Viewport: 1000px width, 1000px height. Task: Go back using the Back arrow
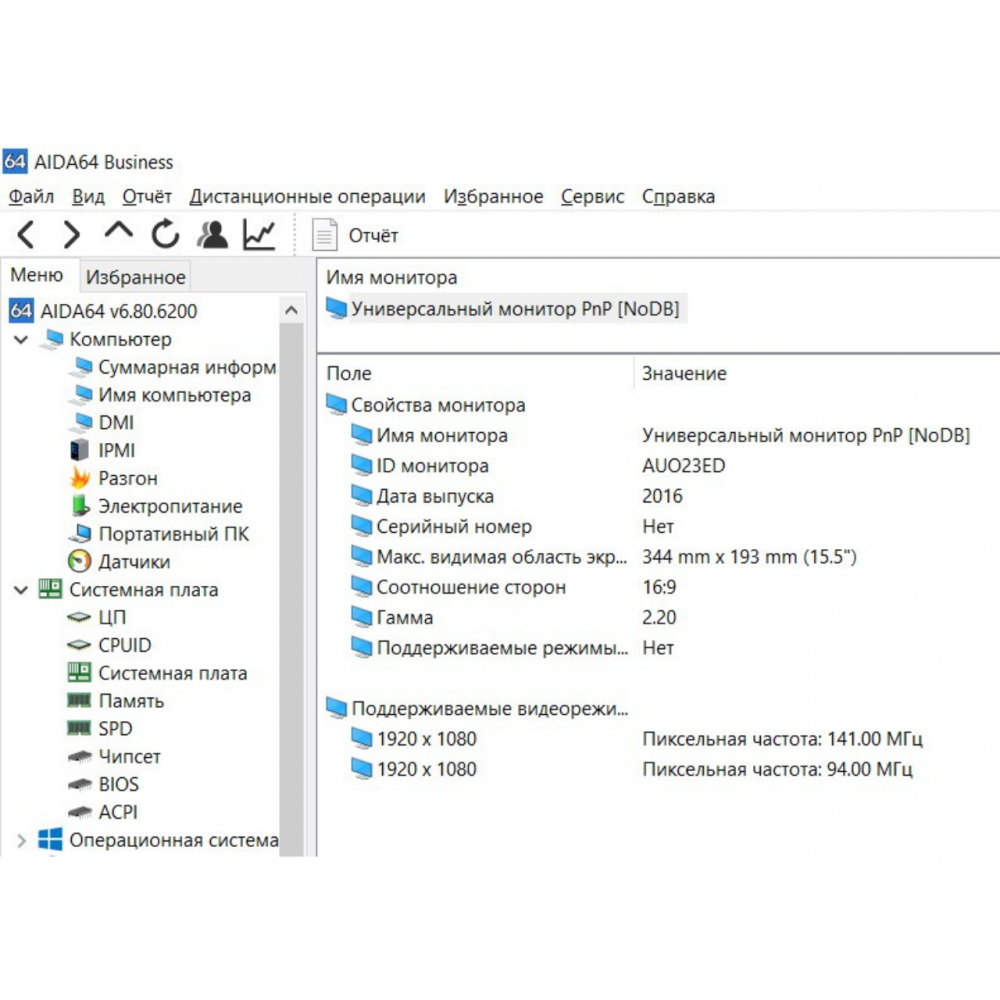(26, 235)
